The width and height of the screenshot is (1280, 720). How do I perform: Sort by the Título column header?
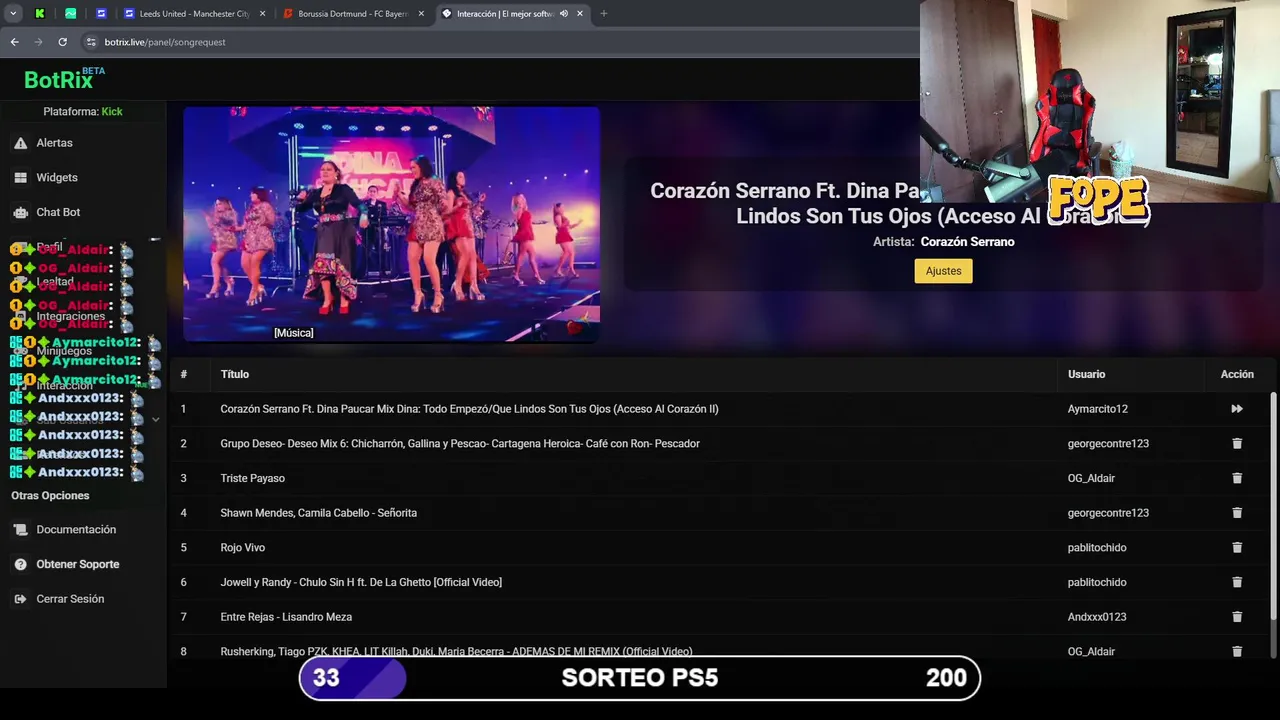(235, 374)
